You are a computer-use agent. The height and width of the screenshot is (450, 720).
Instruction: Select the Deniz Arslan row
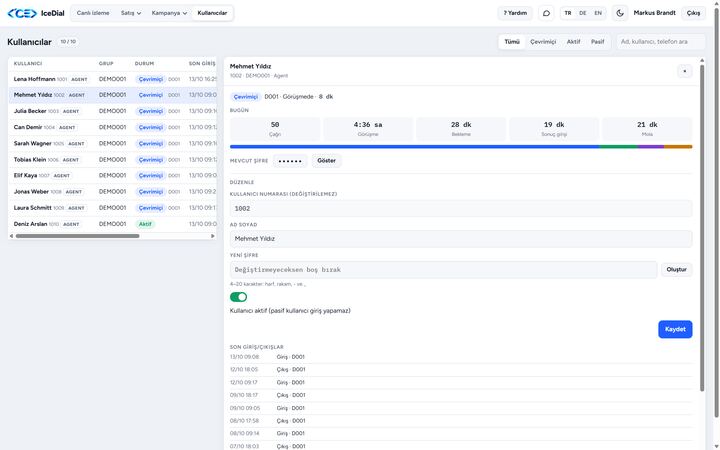[112, 224]
